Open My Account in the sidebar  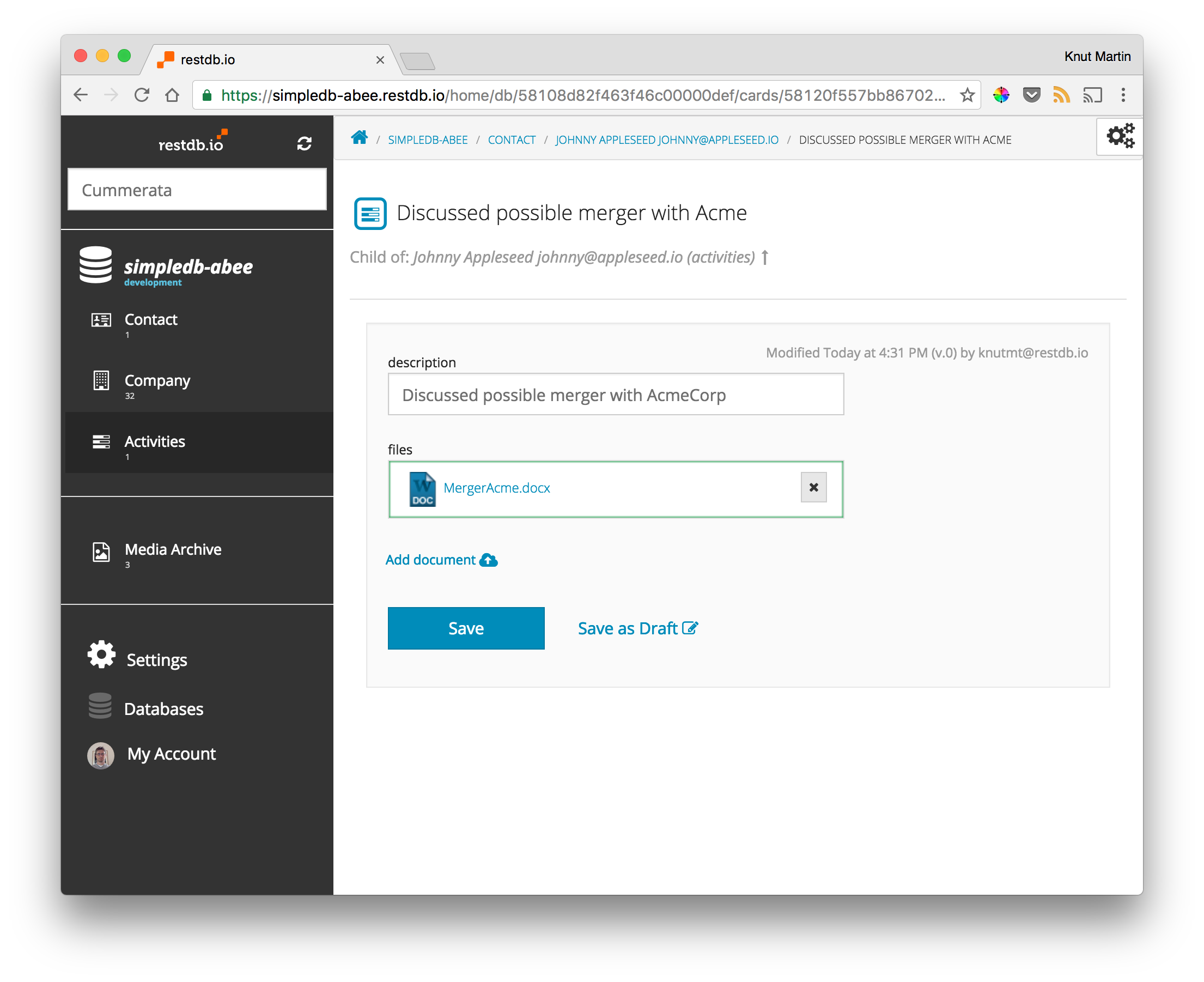tap(172, 754)
